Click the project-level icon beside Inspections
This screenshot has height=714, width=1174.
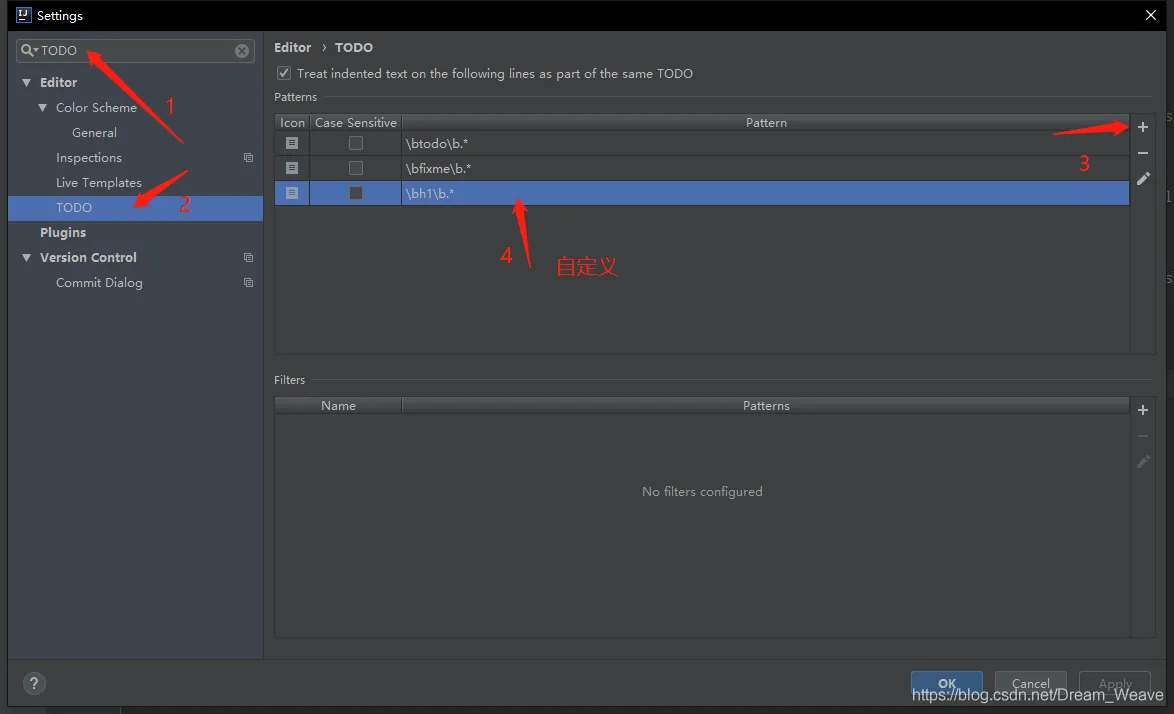[249, 158]
